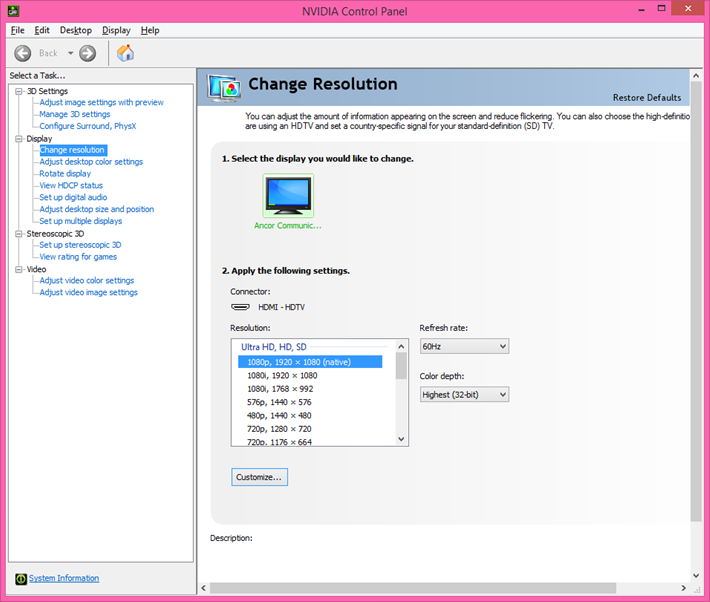
Task: Select the Ancor Communic display monitor icon
Action: tap(288, 195)
